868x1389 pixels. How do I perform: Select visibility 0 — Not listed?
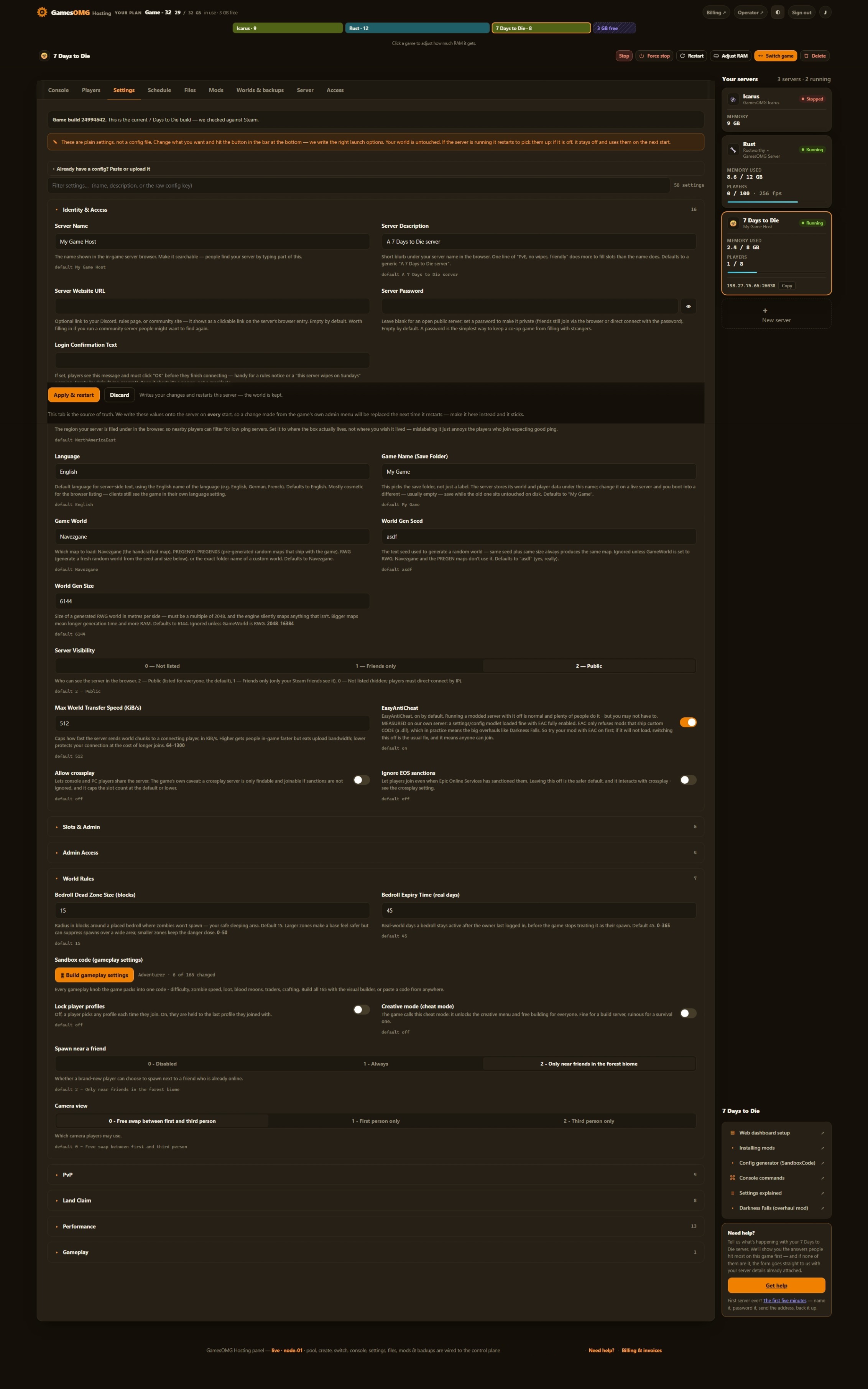[163, 666]
